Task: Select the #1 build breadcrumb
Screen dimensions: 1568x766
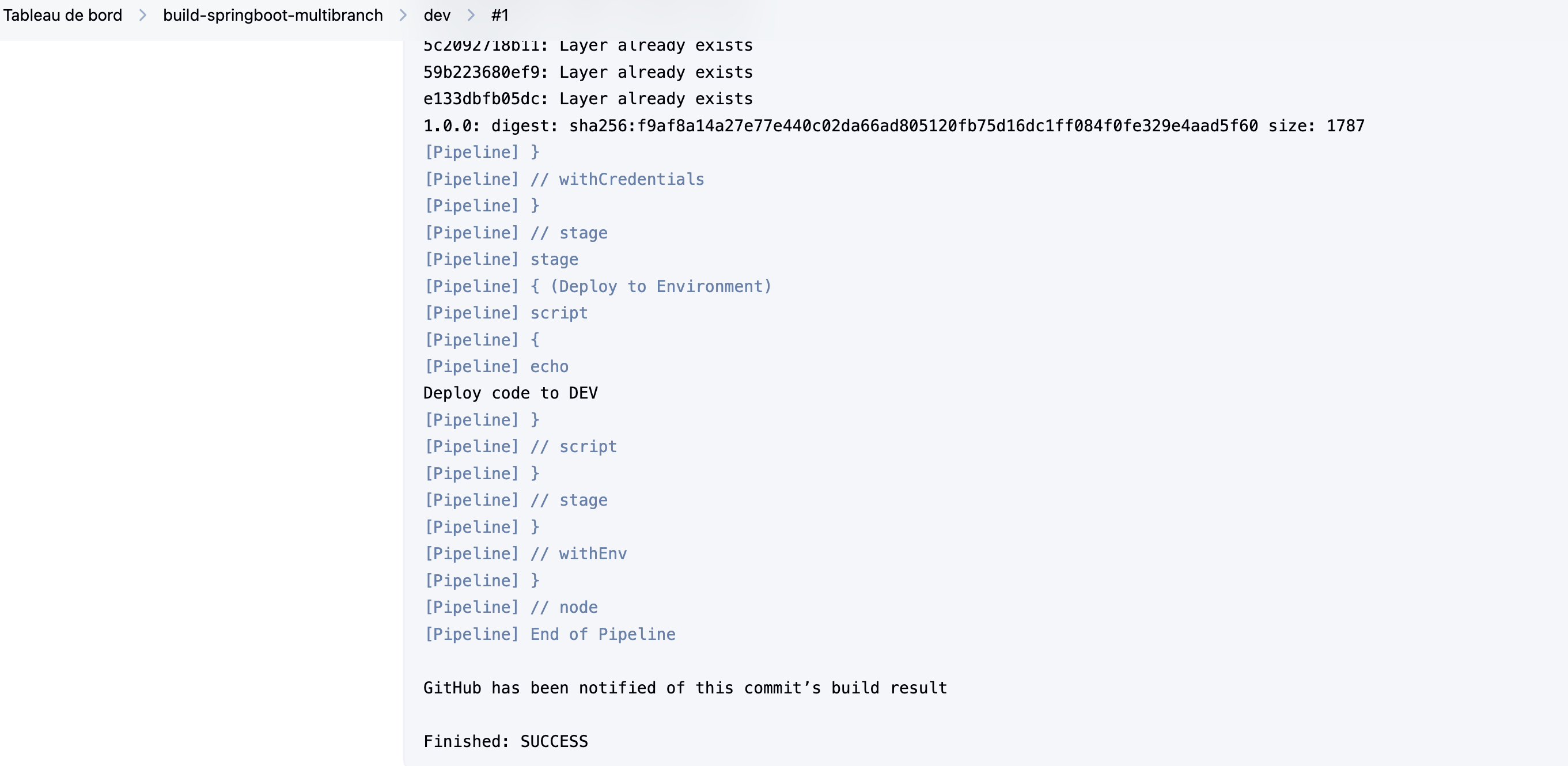Action: click(x=499, y=15)
